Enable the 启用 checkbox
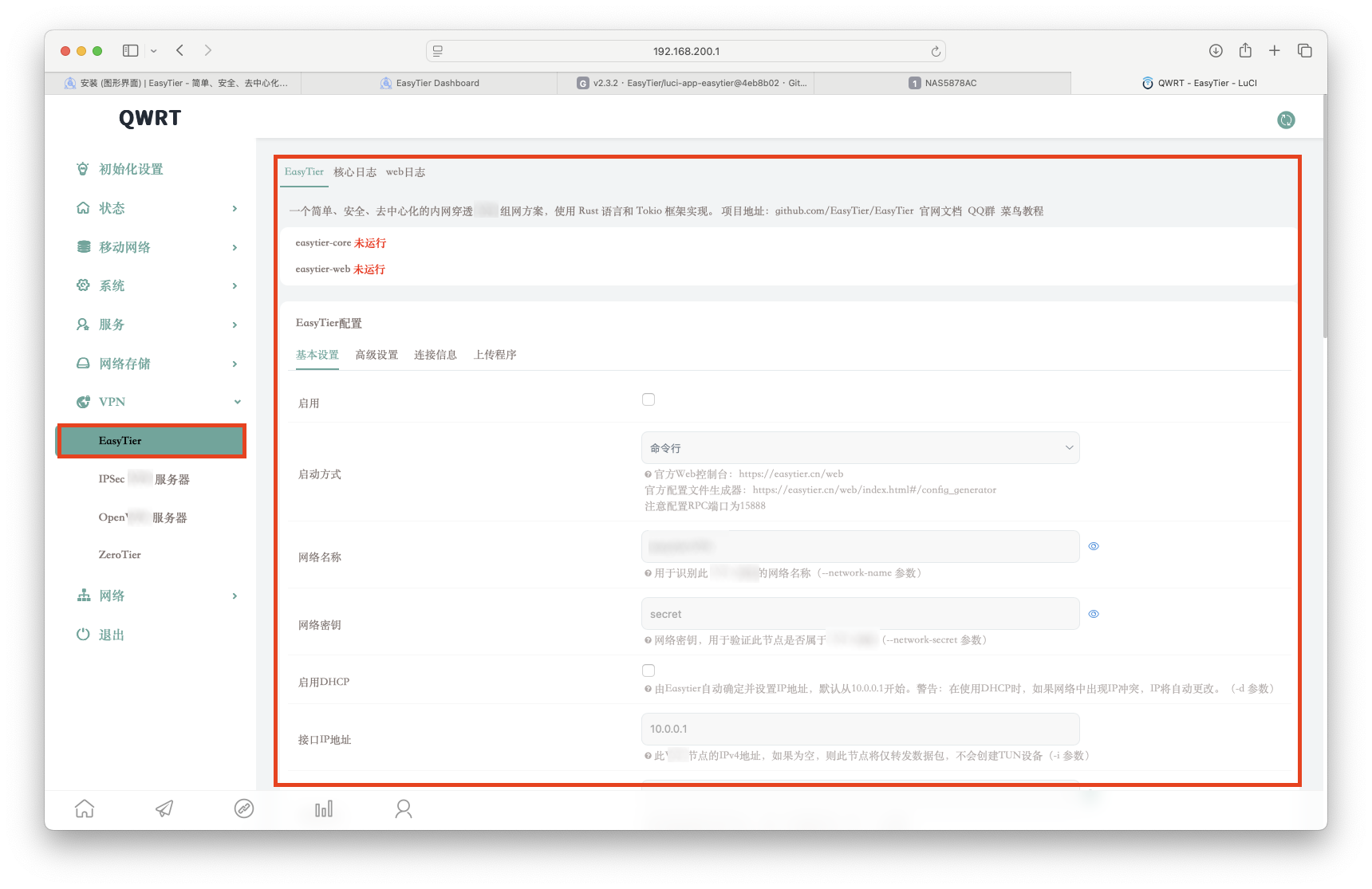 click(x=649, y=399)
